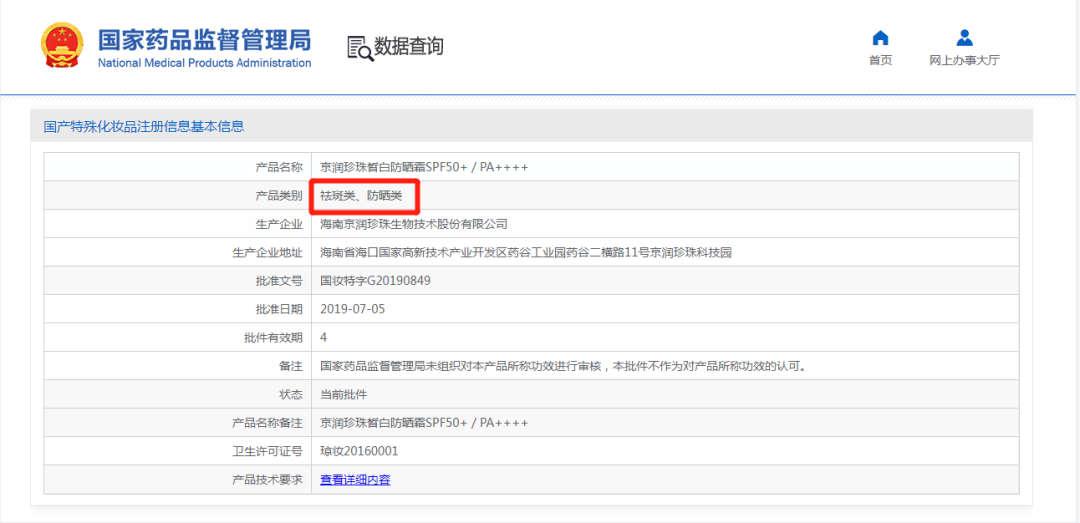Click the approval date 2019-07-05
The width and height of the screenshot is (1080, 523).
coord(352,309)
